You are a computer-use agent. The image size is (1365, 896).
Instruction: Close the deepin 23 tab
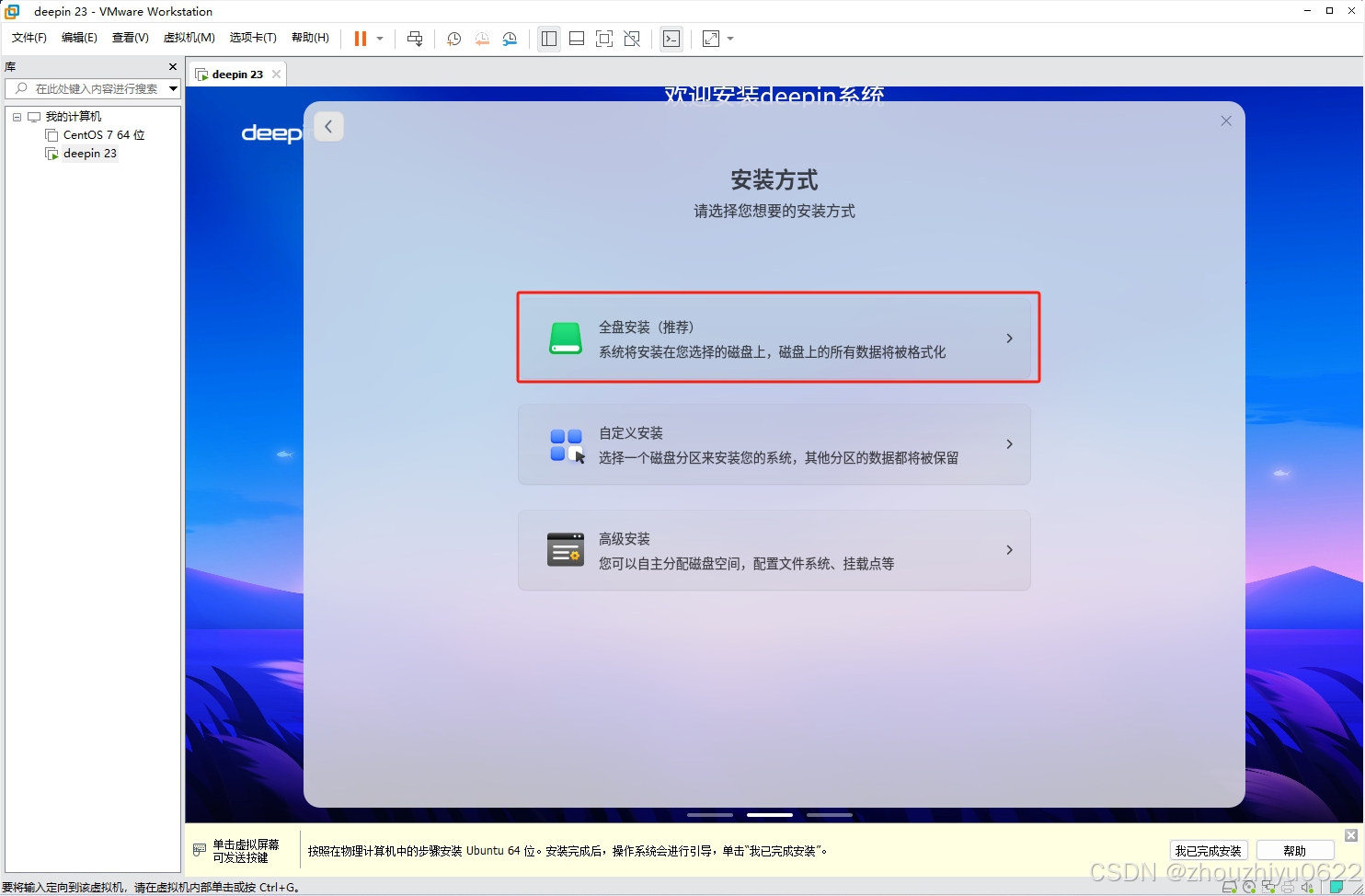(276, 75)
